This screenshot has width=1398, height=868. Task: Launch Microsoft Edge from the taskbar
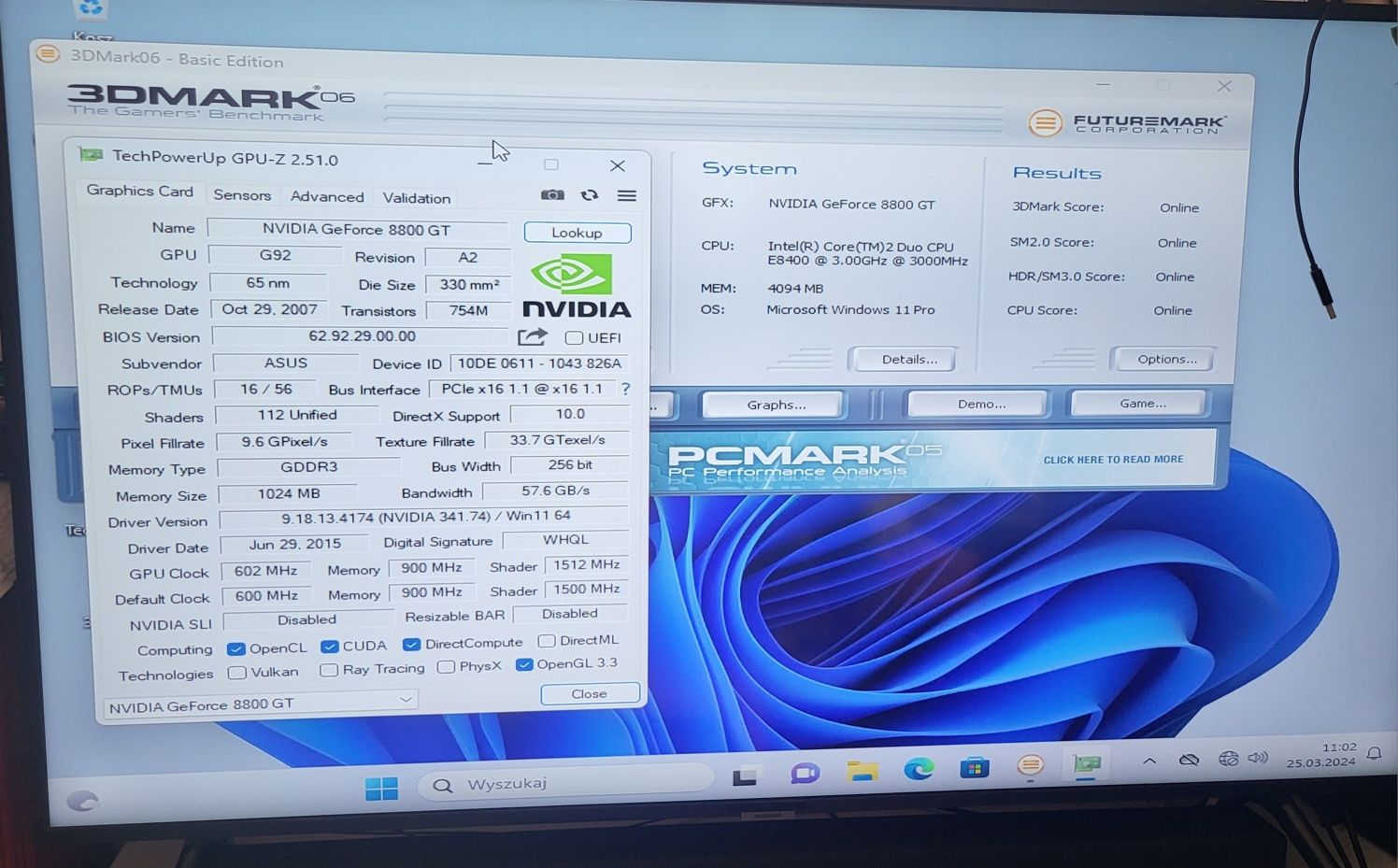(x=919, y=769)
